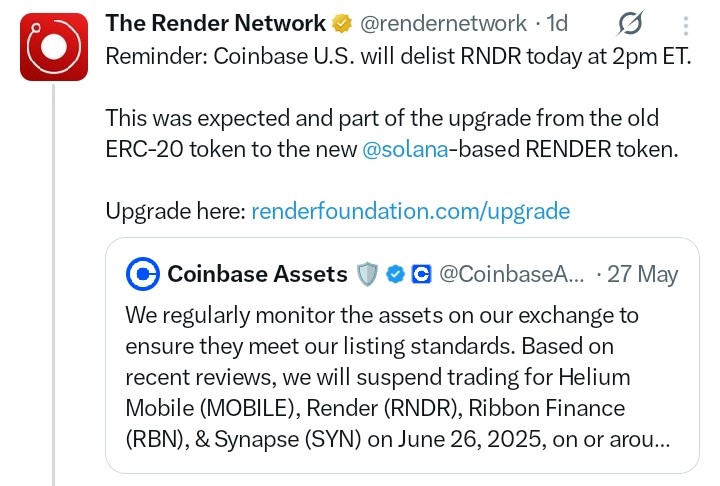The width and height of the screenshot is (720, 486).
Task: Open @rendernetwork handle profile
Action: point(443,24)
